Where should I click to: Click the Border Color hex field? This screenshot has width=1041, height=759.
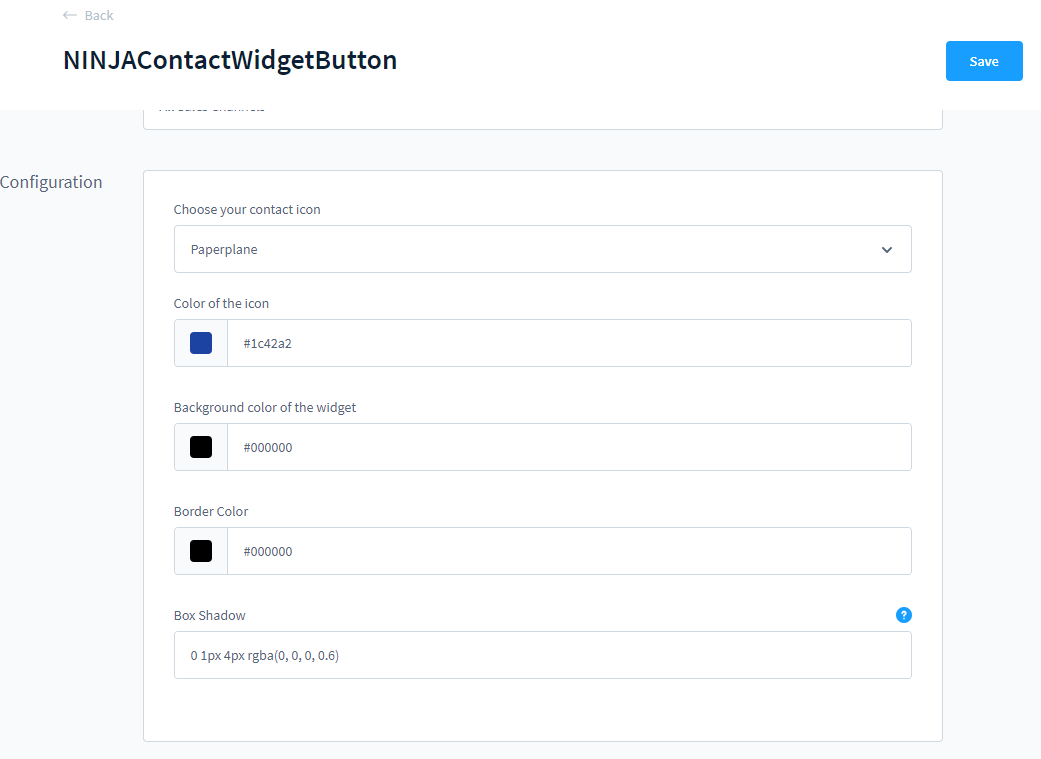[x=569, y=551]
